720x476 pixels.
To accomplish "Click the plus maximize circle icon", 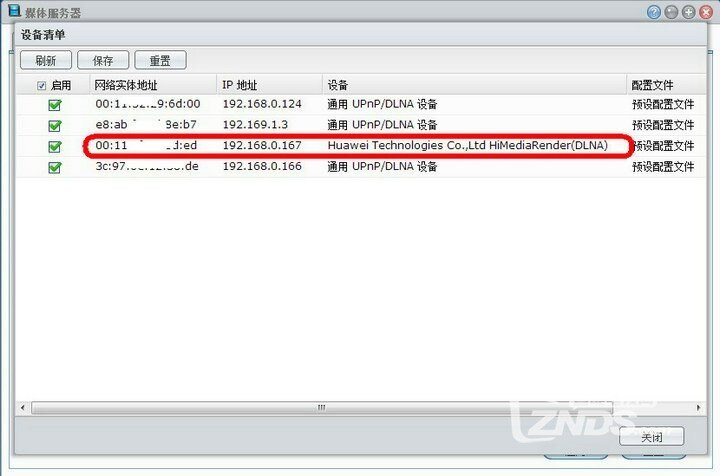I will click(688, 12).
